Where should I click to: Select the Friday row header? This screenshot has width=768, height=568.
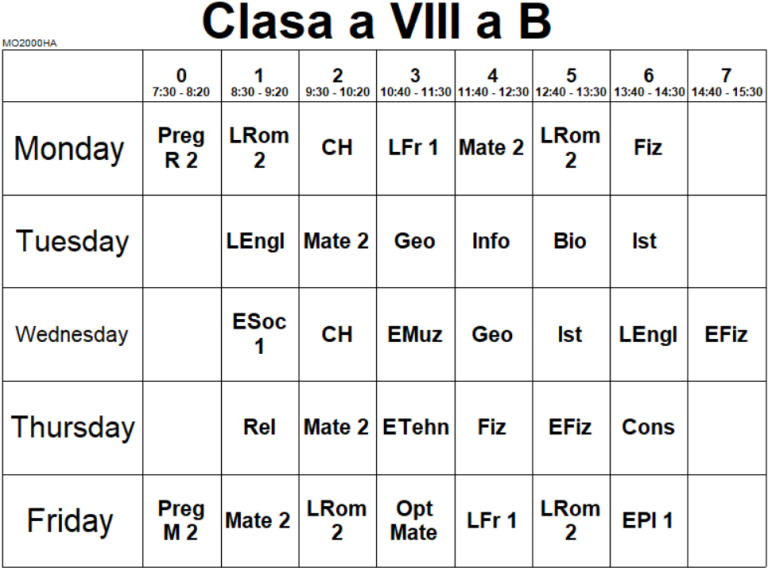click(x=70, y=521)
